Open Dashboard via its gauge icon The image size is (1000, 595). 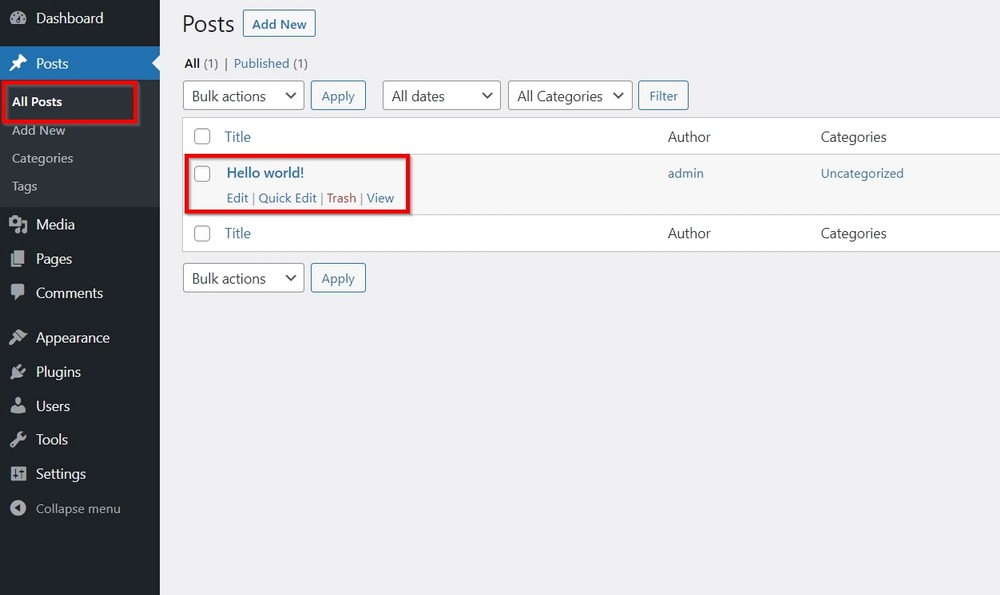coord(18,18)
